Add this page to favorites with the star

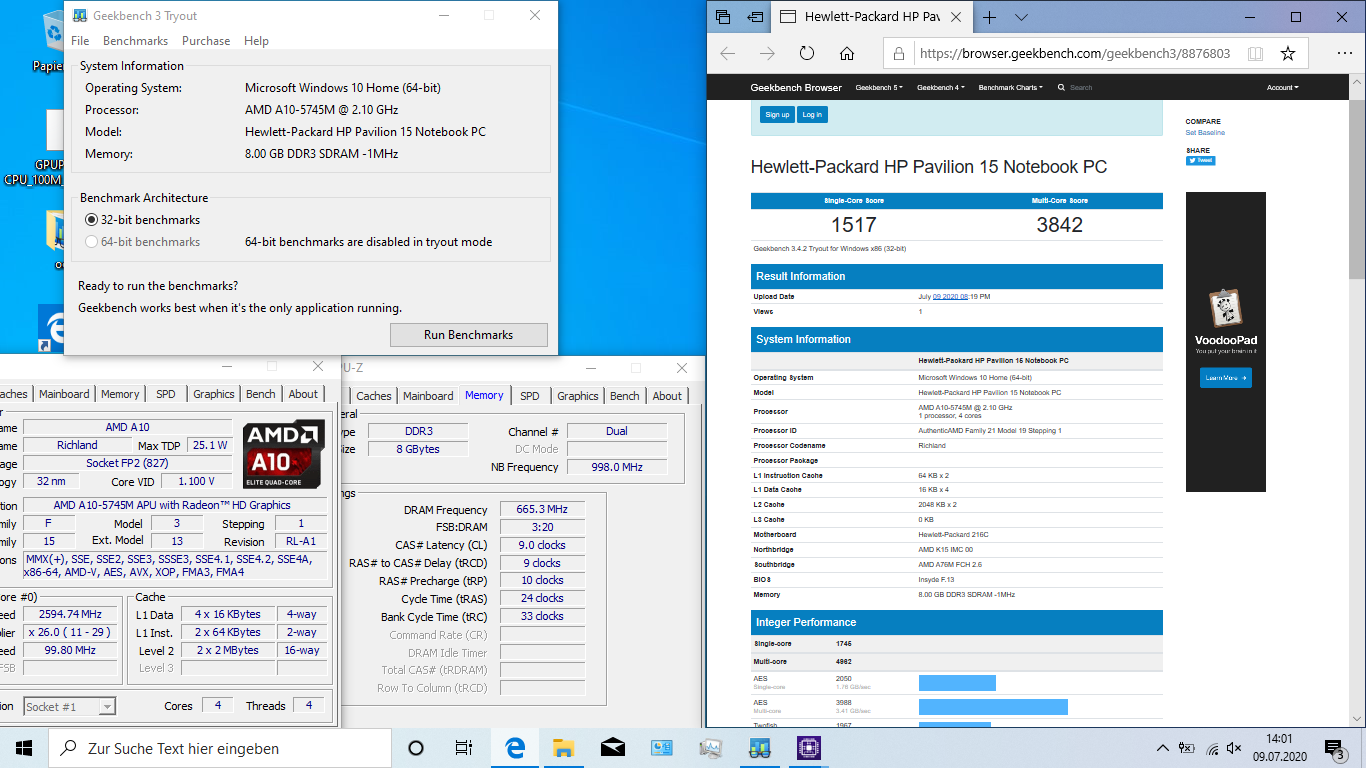(x=1288, y=53)
